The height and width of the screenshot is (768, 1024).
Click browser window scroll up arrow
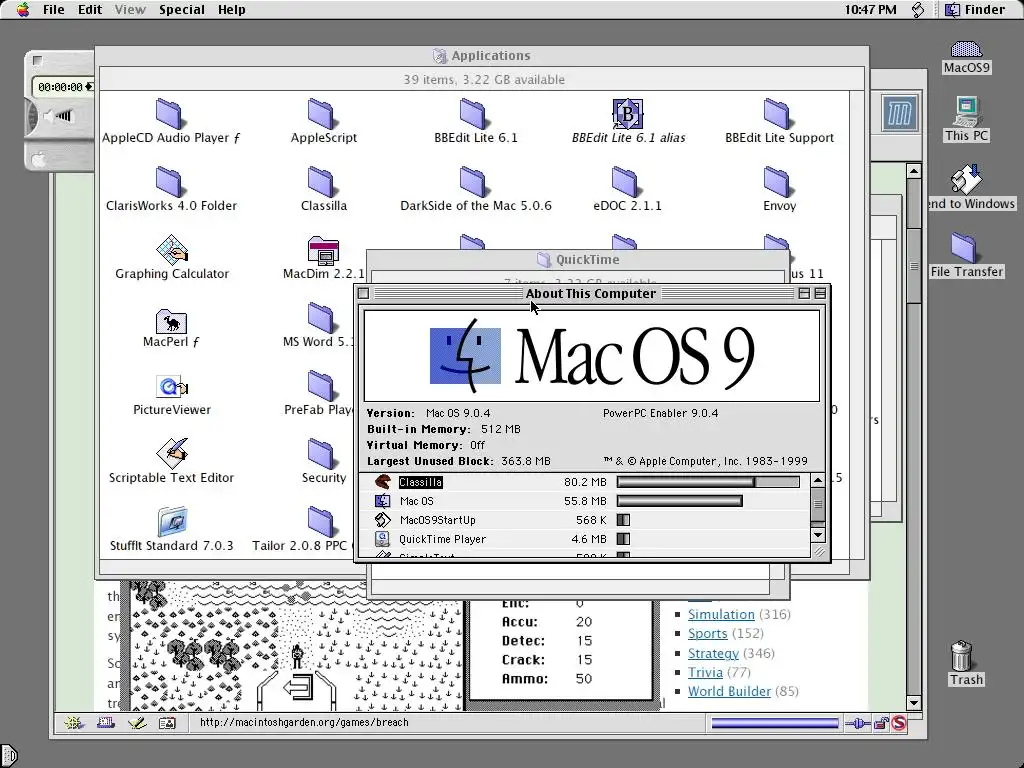coord(914,171)
